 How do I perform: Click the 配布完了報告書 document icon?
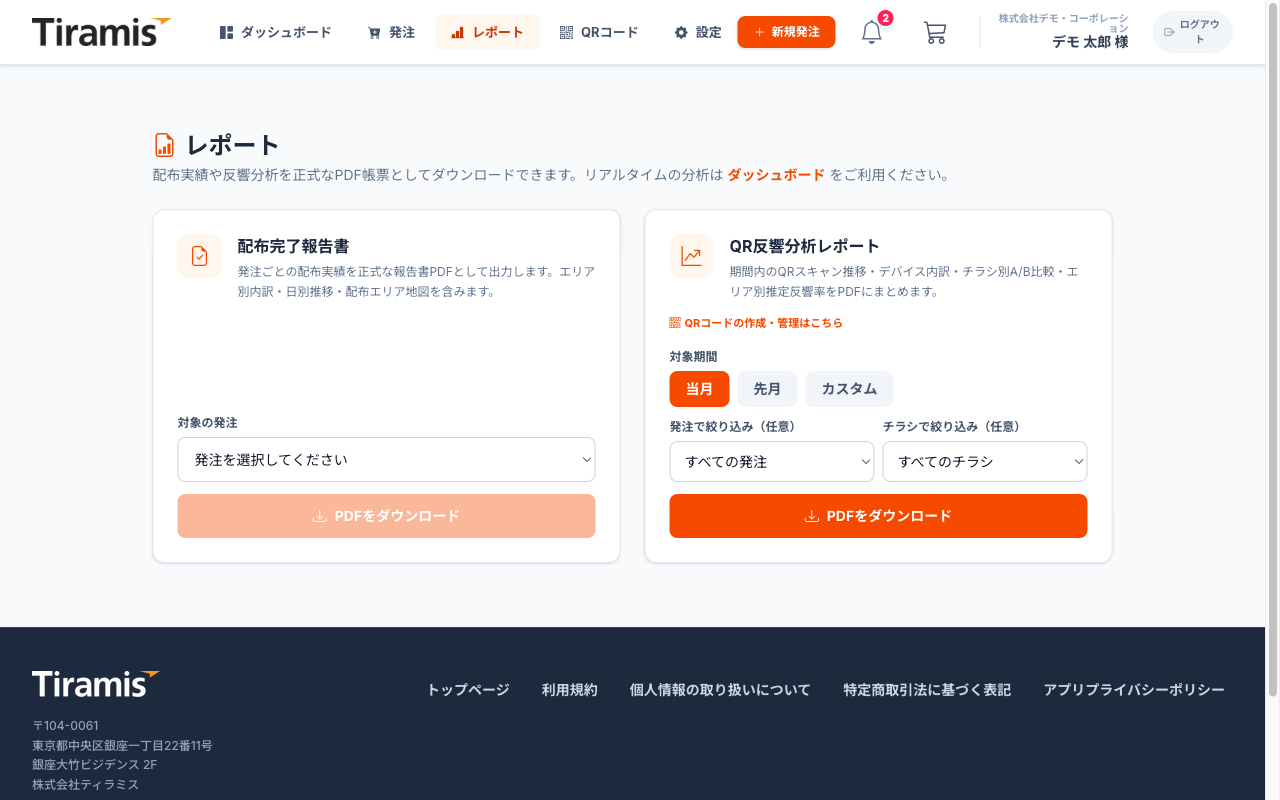coord(199,256)
